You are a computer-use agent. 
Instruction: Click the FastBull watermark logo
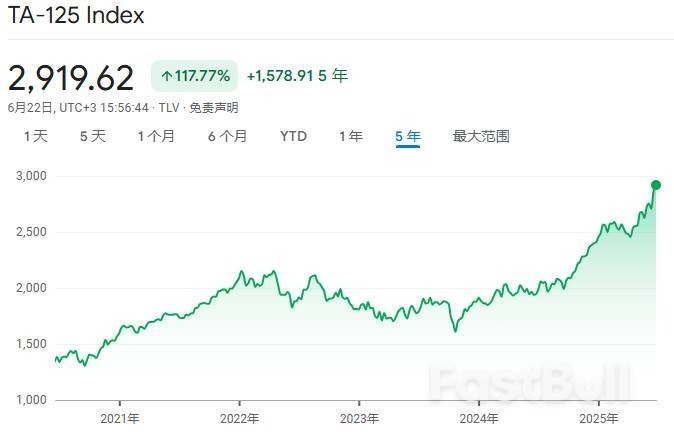click(x=530, y=383)
